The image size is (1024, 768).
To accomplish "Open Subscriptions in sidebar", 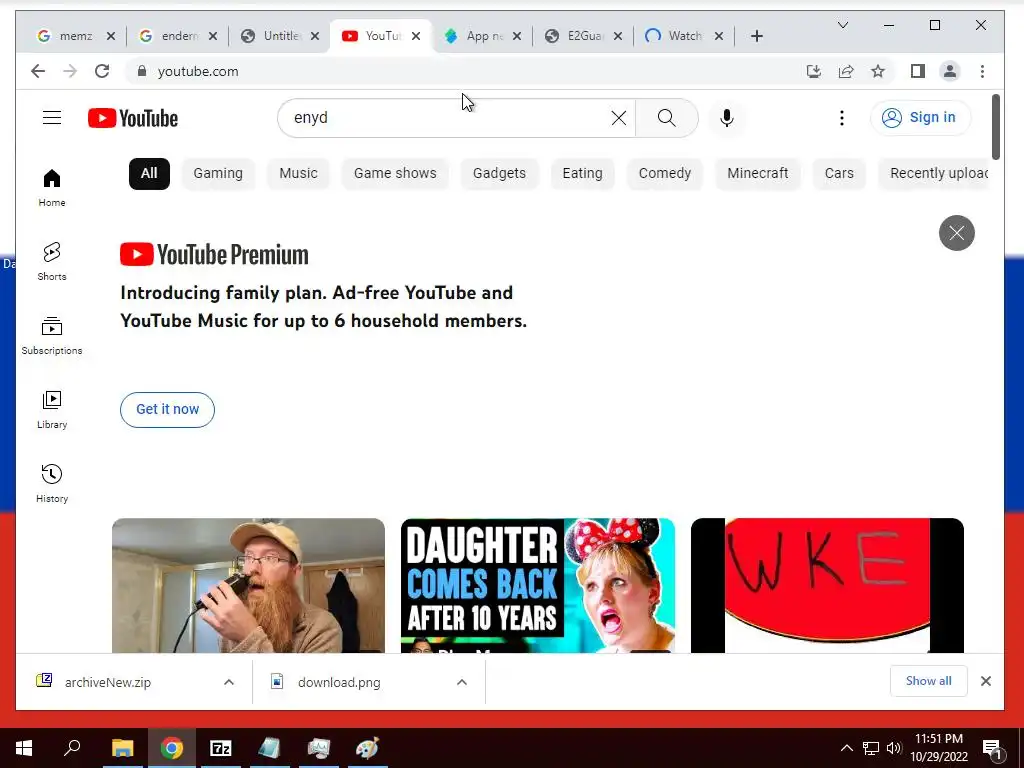I will click(x=52, y=336).
